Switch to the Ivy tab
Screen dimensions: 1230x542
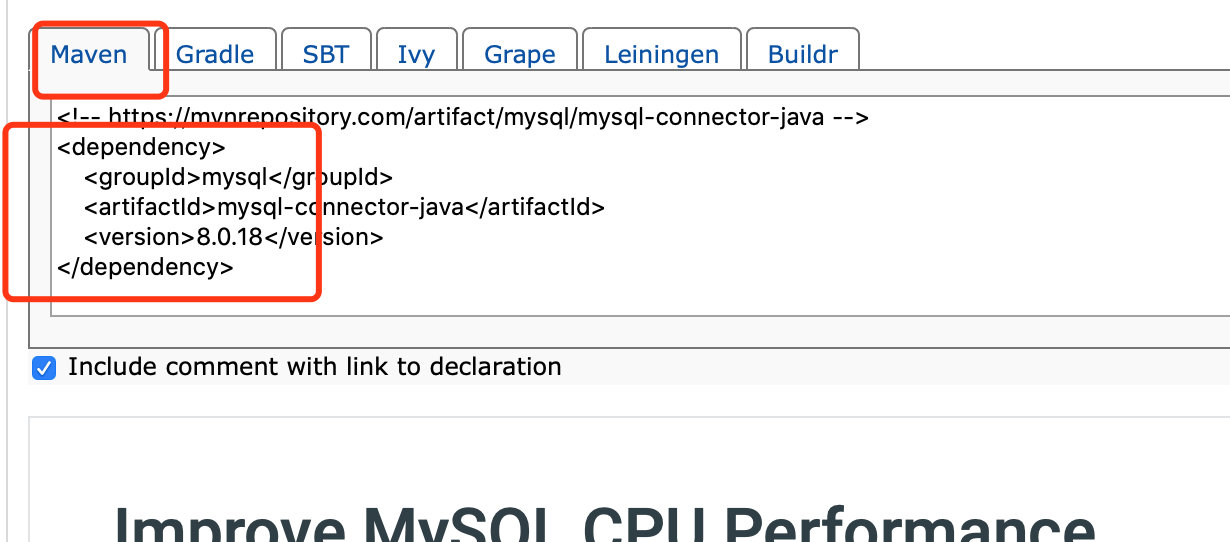pyautogui.click(x=416, y=53)
